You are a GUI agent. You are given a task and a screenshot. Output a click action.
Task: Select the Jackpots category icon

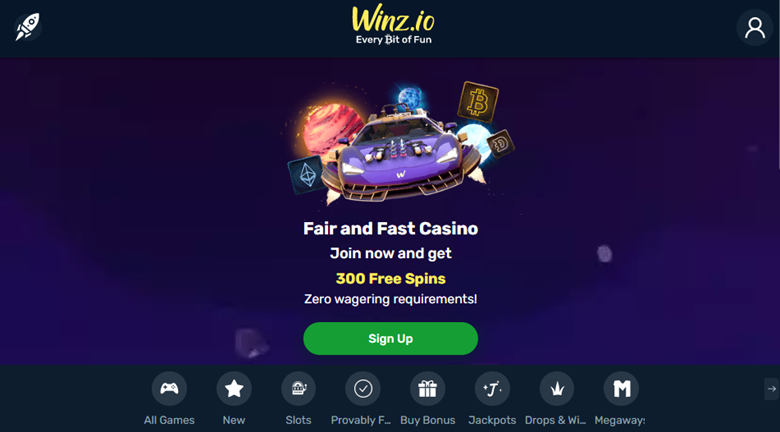492,389
